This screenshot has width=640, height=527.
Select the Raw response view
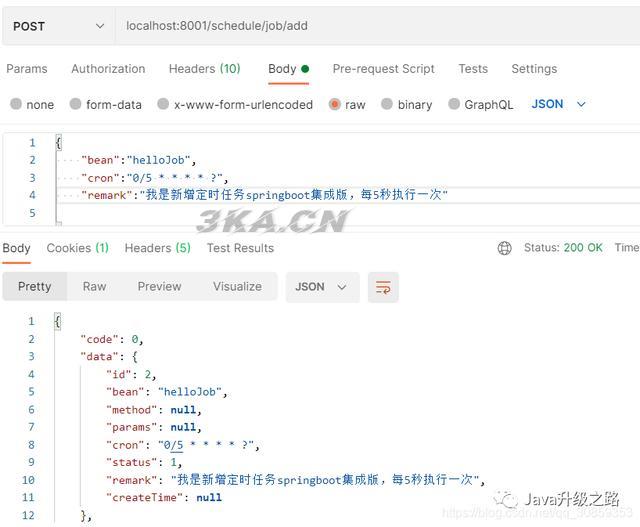click(x=94, y=287)
